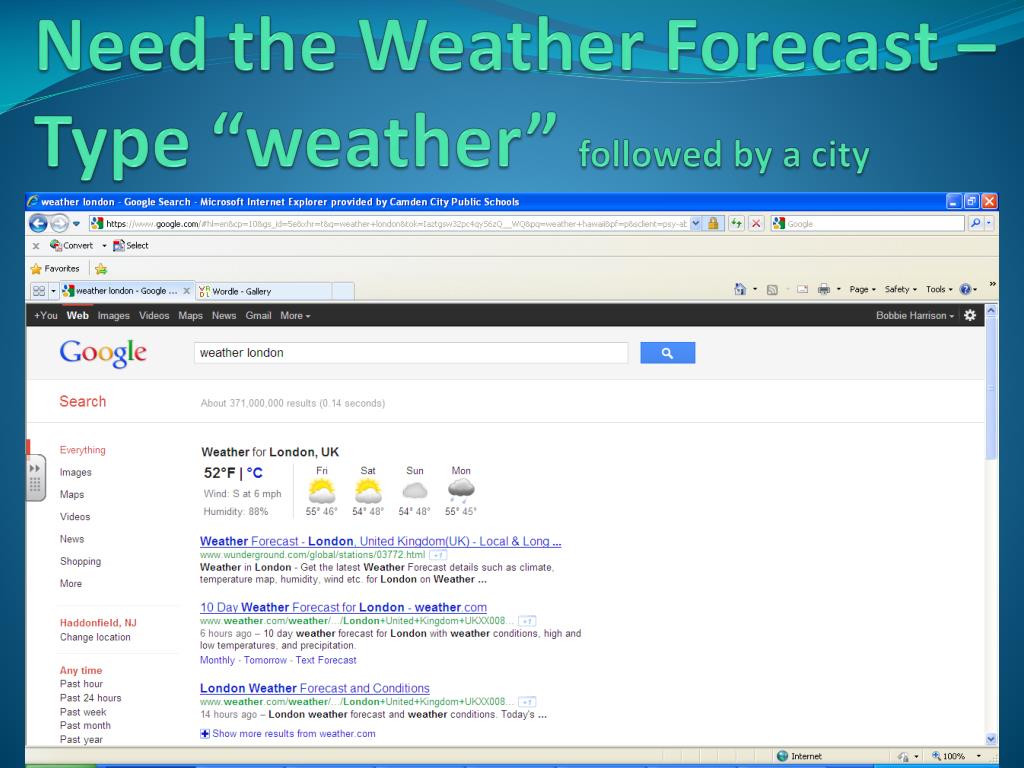Expand the address bar autocomplete dropdown

tap(696, 224)
